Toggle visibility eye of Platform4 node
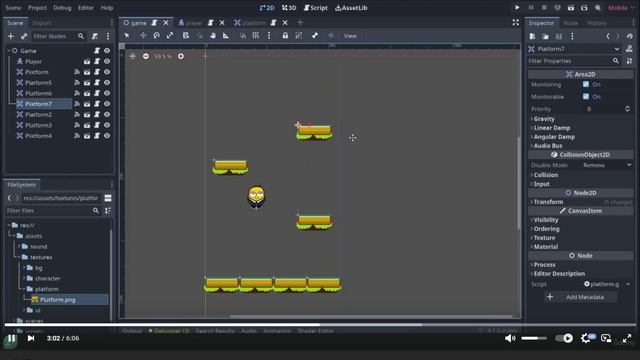Viewport: 640px width, 360px height. [x=107, y=136]
